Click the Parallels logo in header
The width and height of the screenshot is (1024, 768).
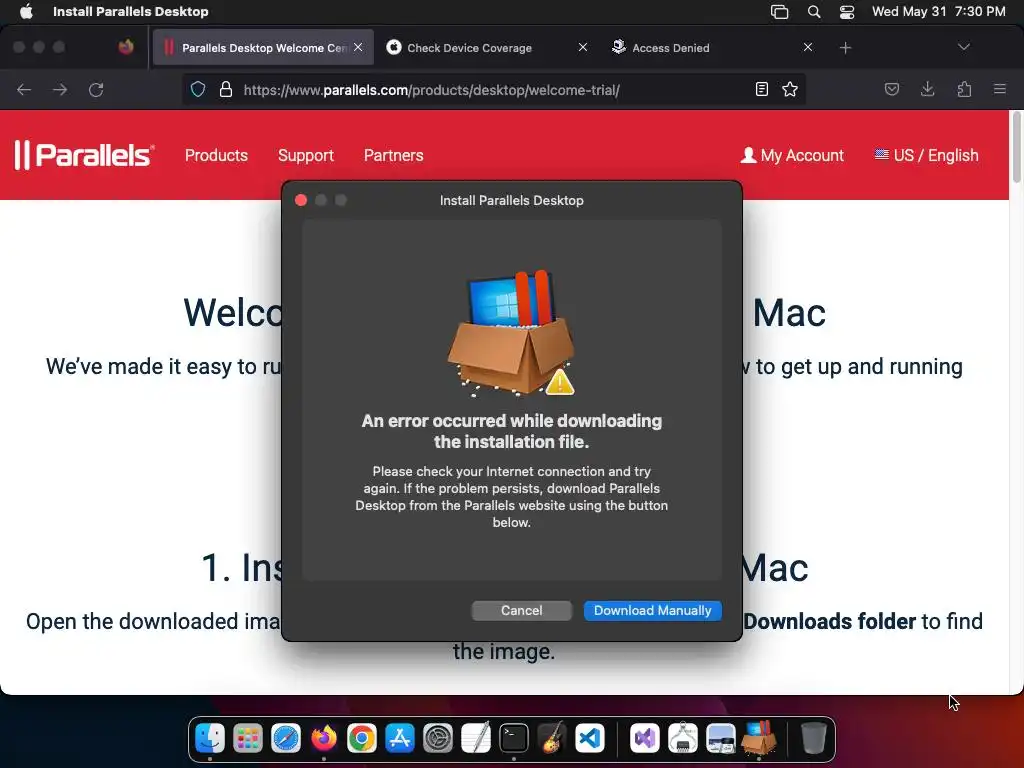tap(84, 155)
